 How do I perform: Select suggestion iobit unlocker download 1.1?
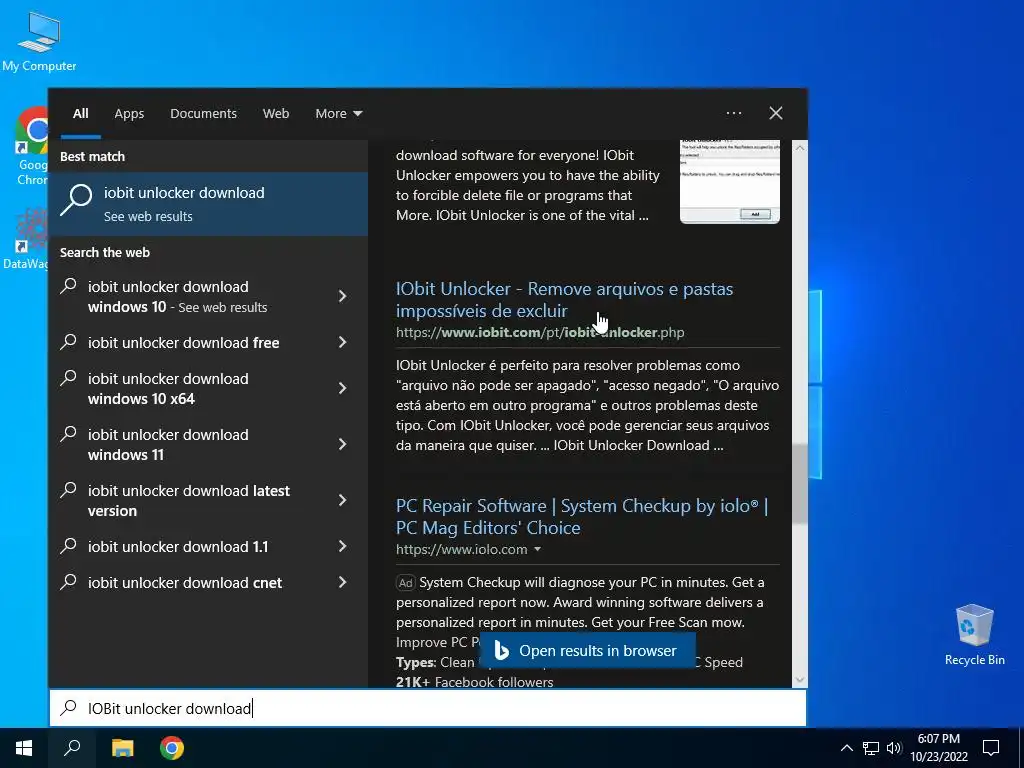178,547
